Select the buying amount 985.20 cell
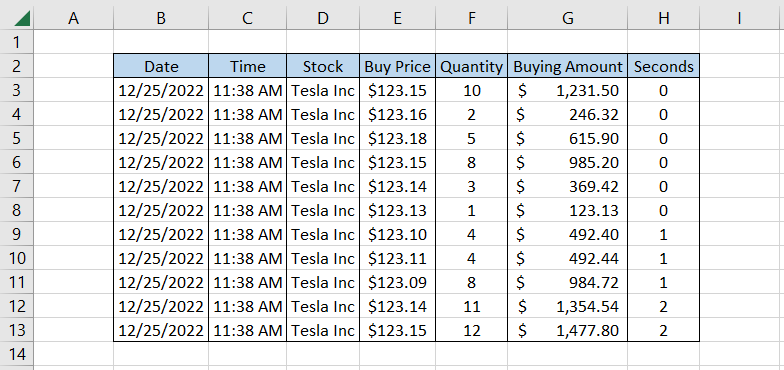The width and height of the screenshot is (784, 370). click(568, 162)
